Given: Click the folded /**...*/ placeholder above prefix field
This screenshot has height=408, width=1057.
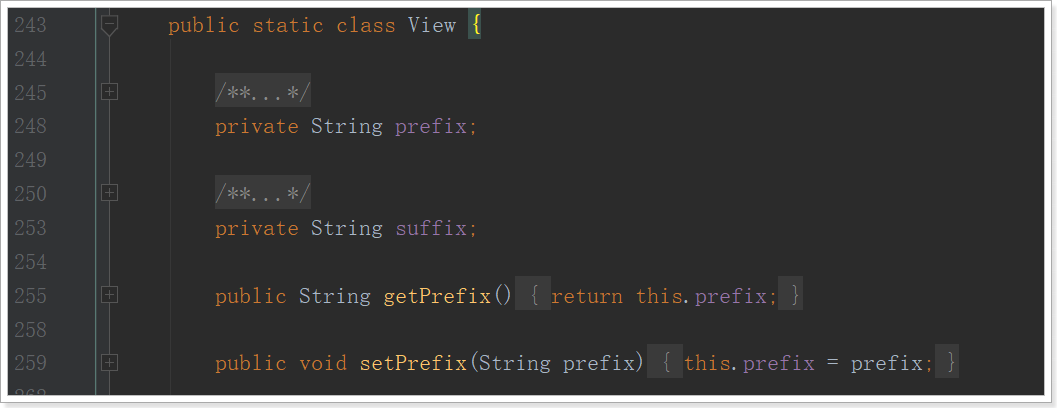Looking at the screenshot, I should pos(263,90).
